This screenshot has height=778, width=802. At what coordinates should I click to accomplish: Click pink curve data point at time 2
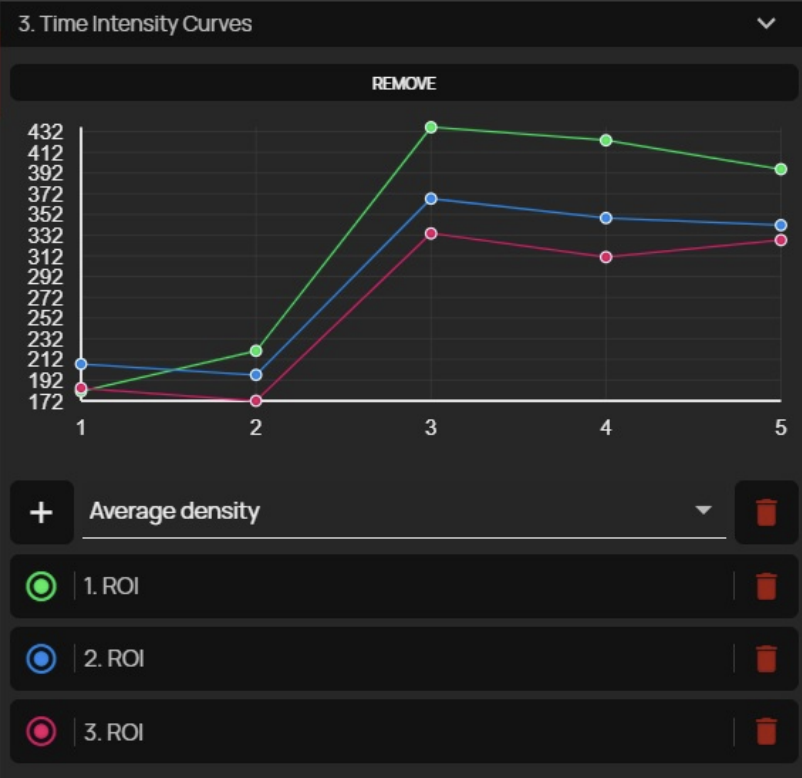256,401
